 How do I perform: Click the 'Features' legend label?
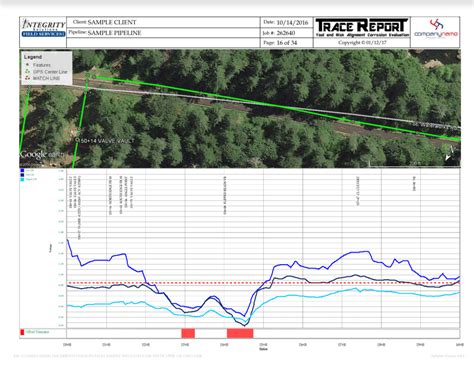pyautogui.click(x=42, y=65)
